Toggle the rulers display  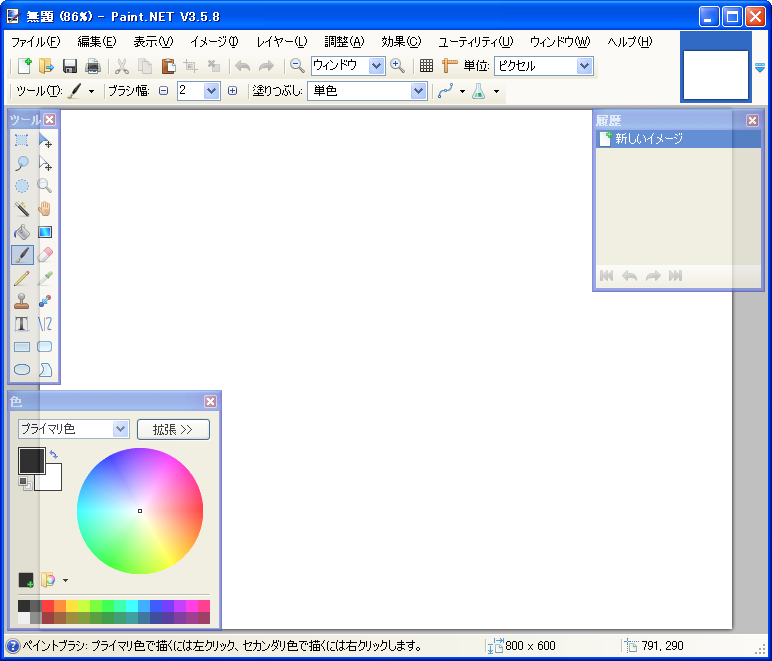click(449, 65)
